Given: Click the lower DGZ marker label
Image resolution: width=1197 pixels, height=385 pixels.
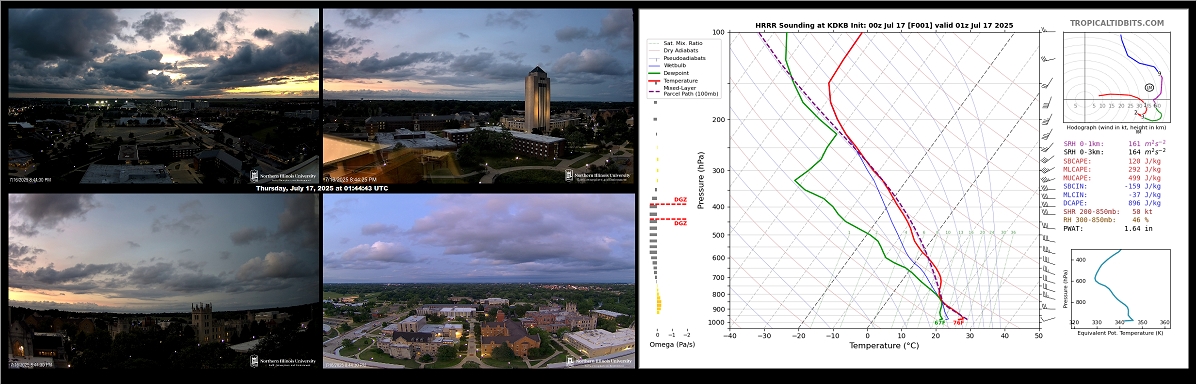Looking at the screenshot, I should click(680, 223).
